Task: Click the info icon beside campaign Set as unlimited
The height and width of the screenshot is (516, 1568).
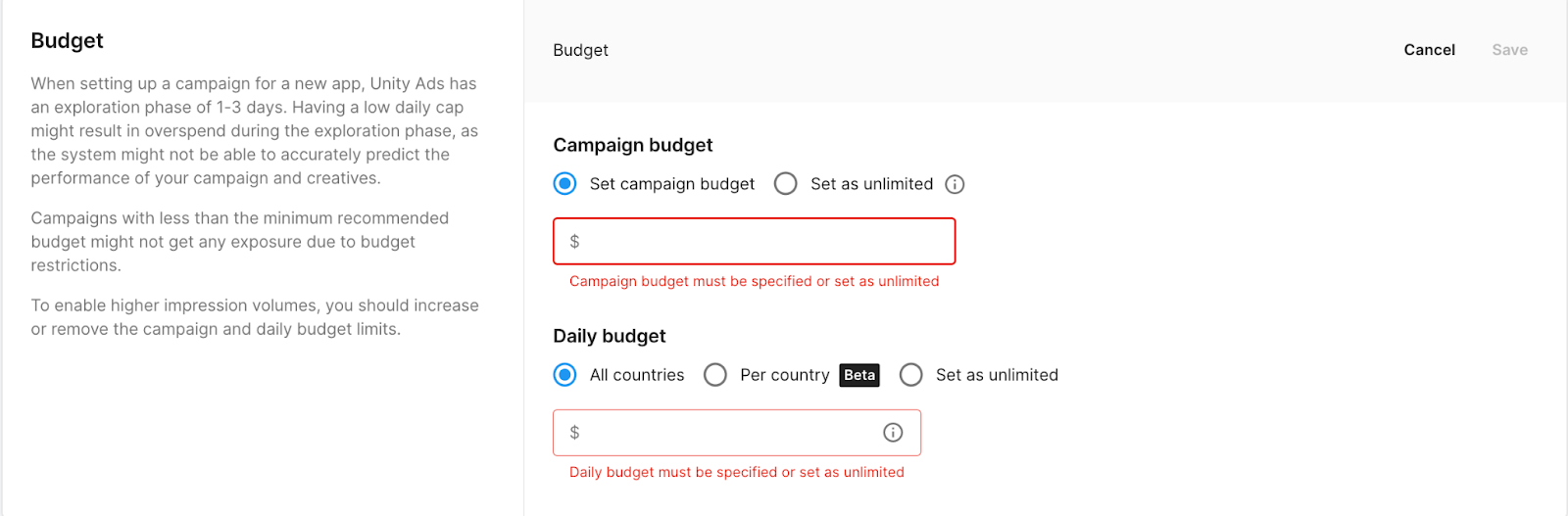Action: 955,184
